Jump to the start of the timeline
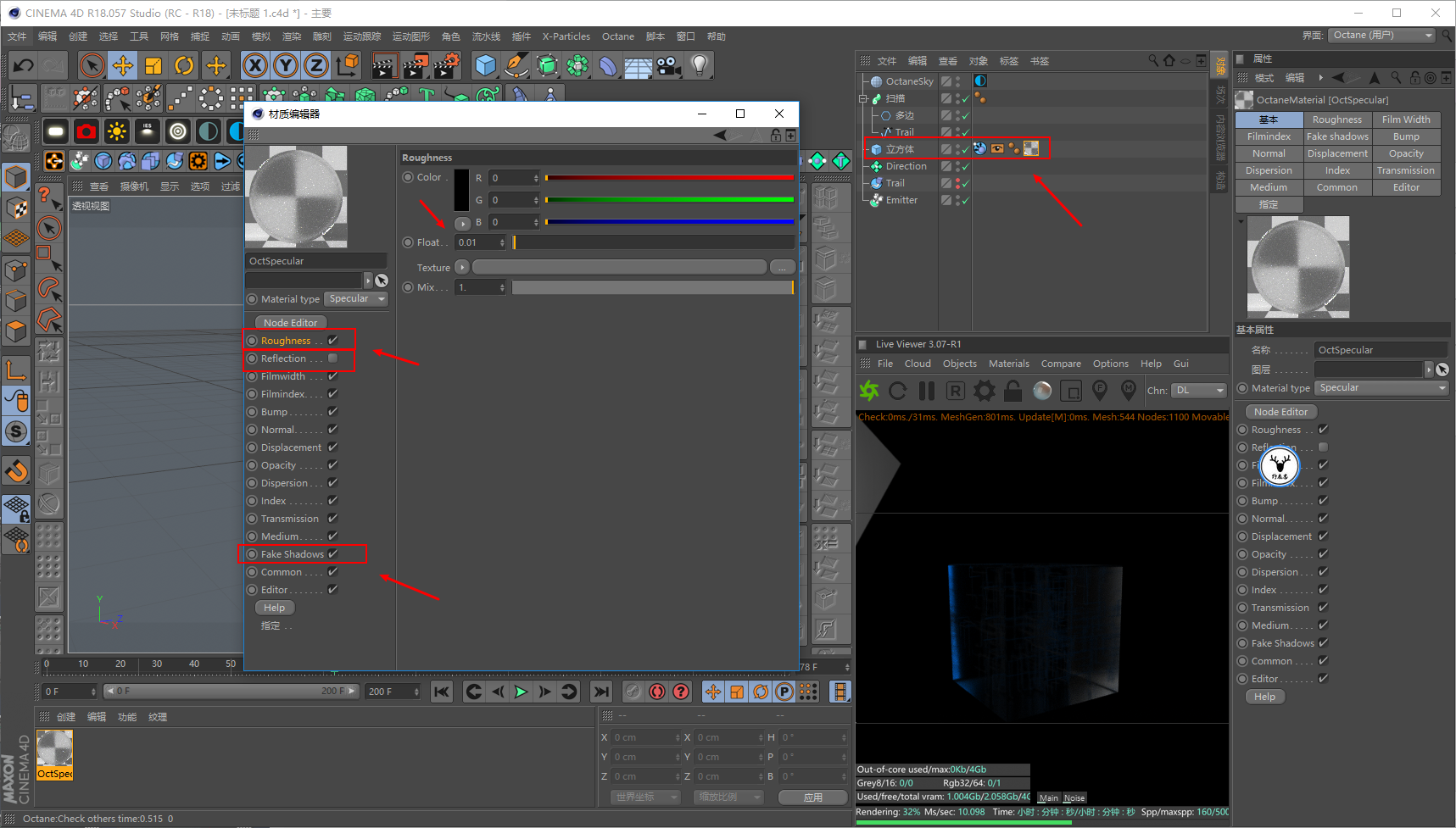The height and width of the screenshot is (828, 1456). coord(442,692)
